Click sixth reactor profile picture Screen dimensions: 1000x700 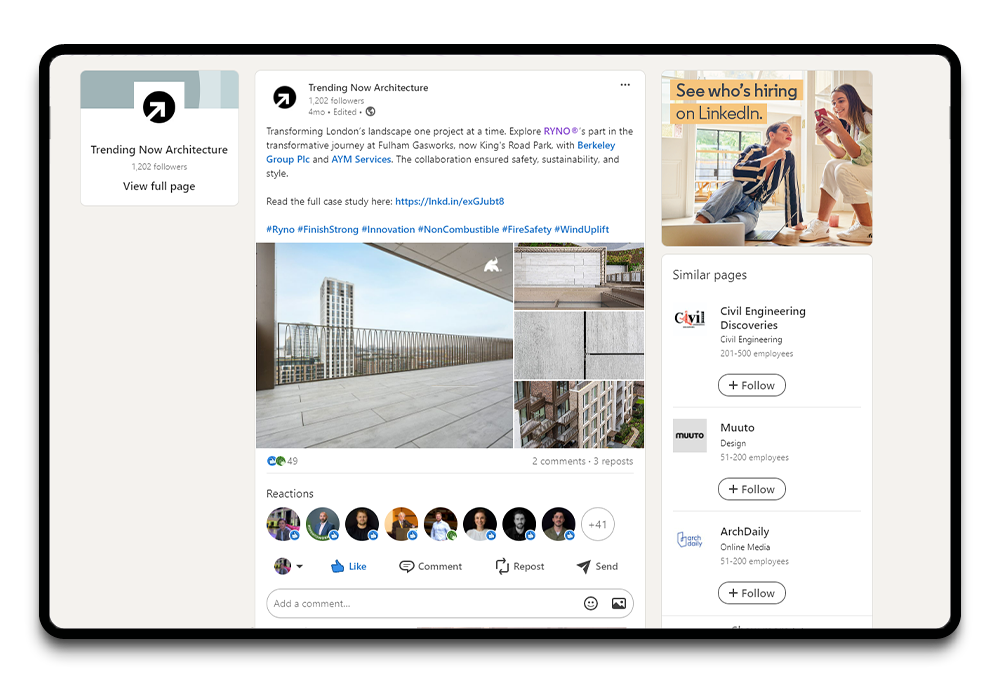point(480,524)
